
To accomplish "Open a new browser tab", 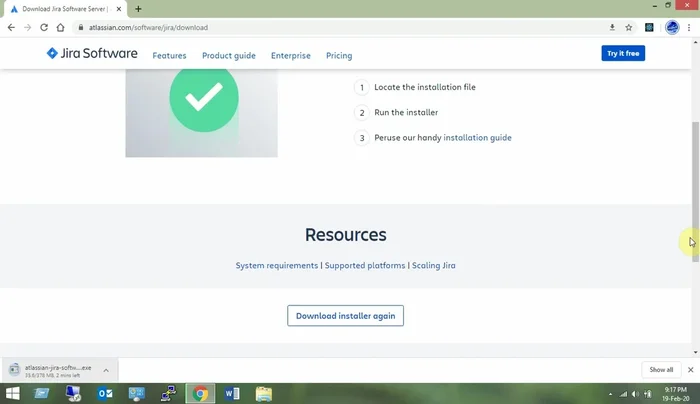I will 138,9.
